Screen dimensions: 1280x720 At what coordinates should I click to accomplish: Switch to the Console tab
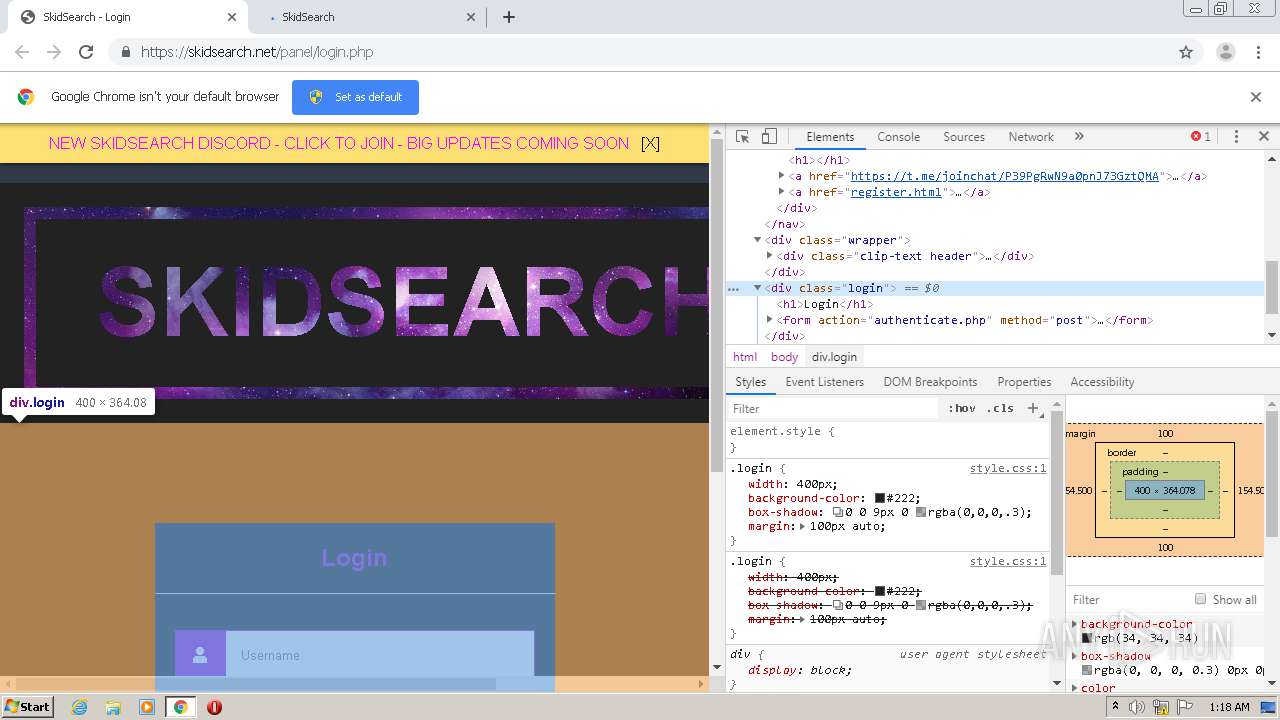[898, 137]
